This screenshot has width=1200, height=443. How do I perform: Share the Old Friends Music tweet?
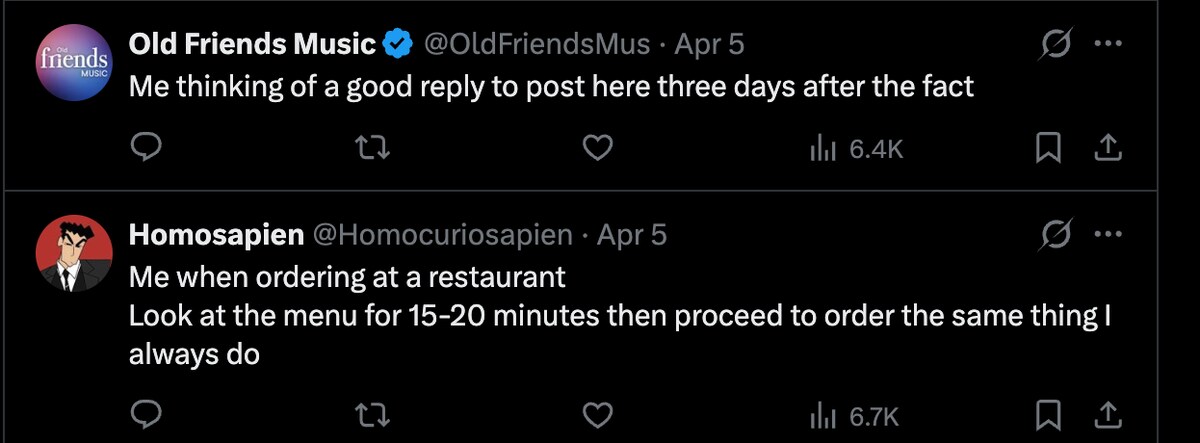click(x=1107, y=149)
